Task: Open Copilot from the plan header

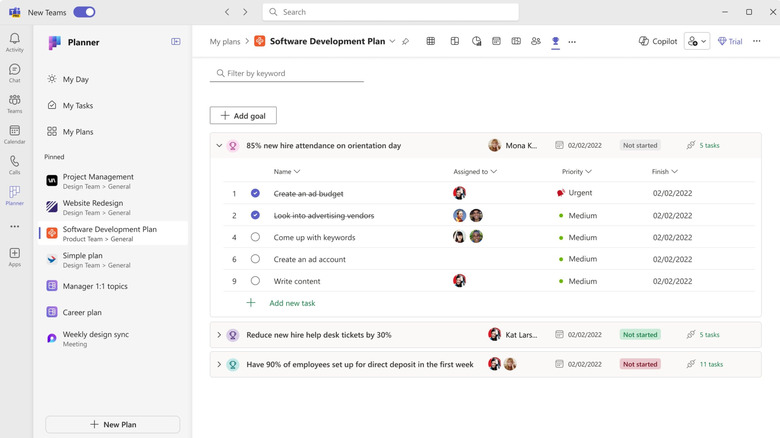Action: click(x=658, y=42)
